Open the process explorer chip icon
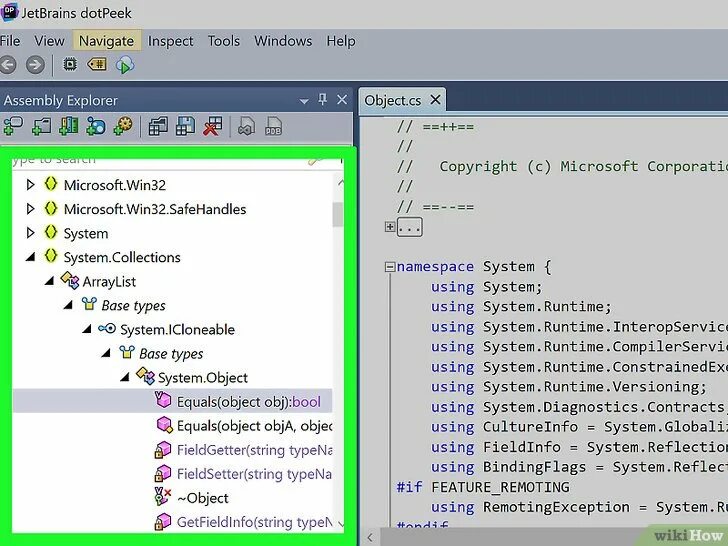This screenshot has height=546, width=728. point(70,64)
